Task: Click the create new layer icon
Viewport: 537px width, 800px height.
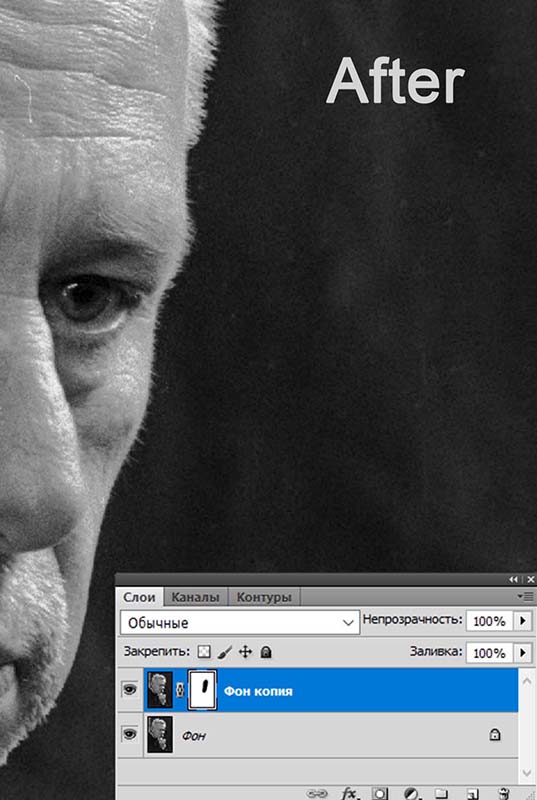Action: pos(473,793)
